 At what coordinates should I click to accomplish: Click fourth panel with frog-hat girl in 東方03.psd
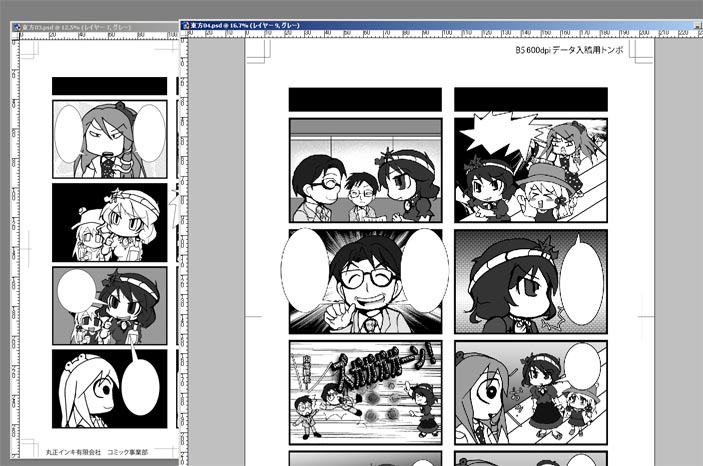(109, 389)
